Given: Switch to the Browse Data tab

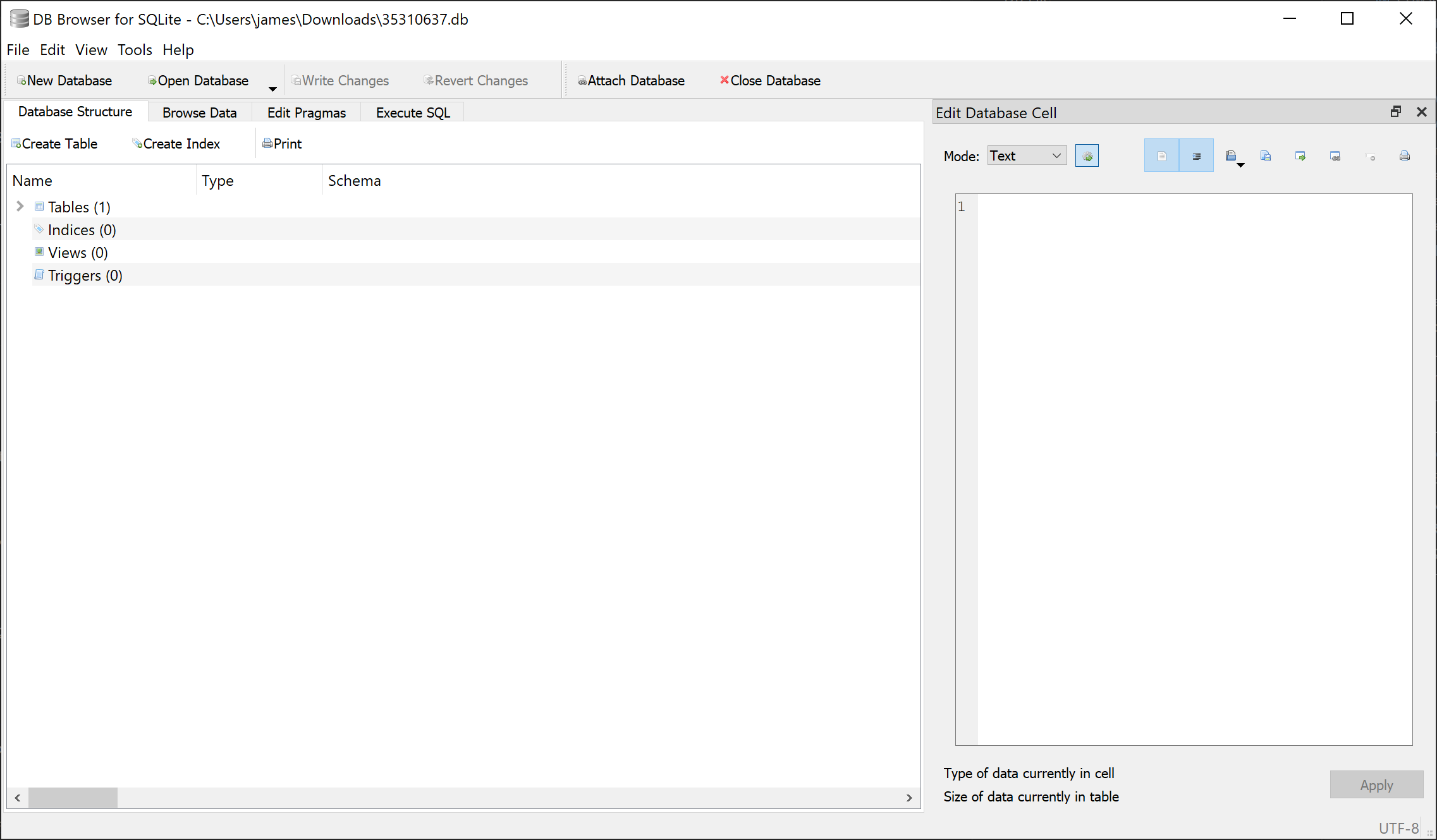Looking at the screenshot, I should click(199, 112).
